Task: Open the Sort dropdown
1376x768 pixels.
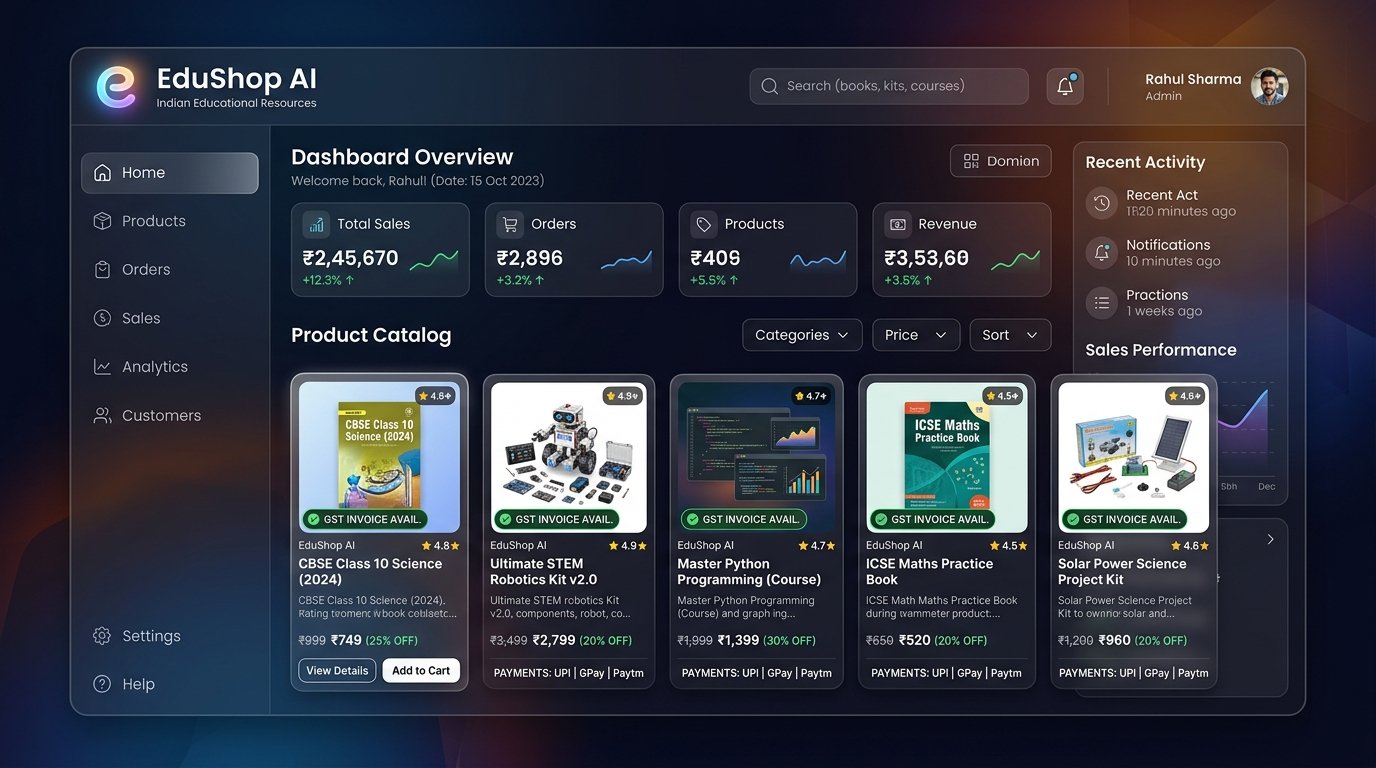Action: [1010, 335]
